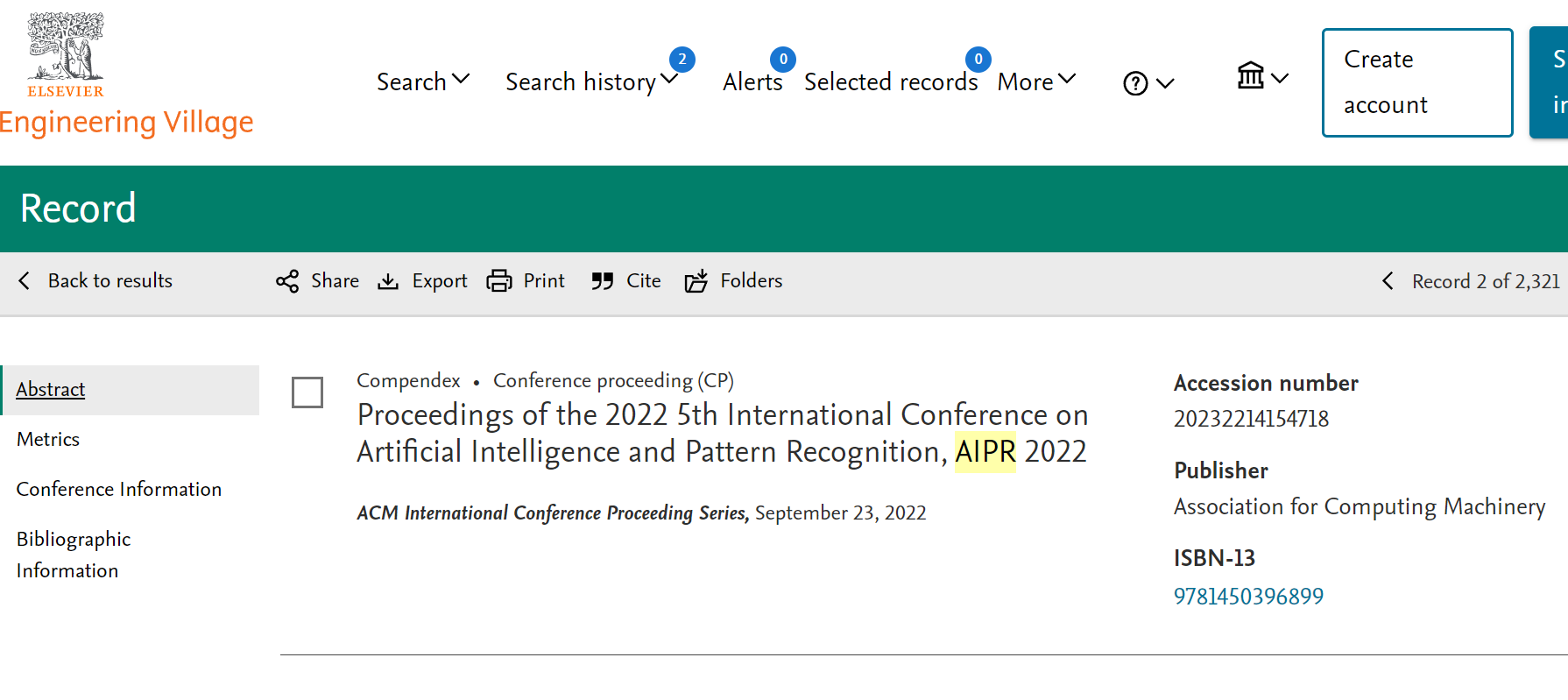
Task: Select the Share text button
Action: click(335, 280)
